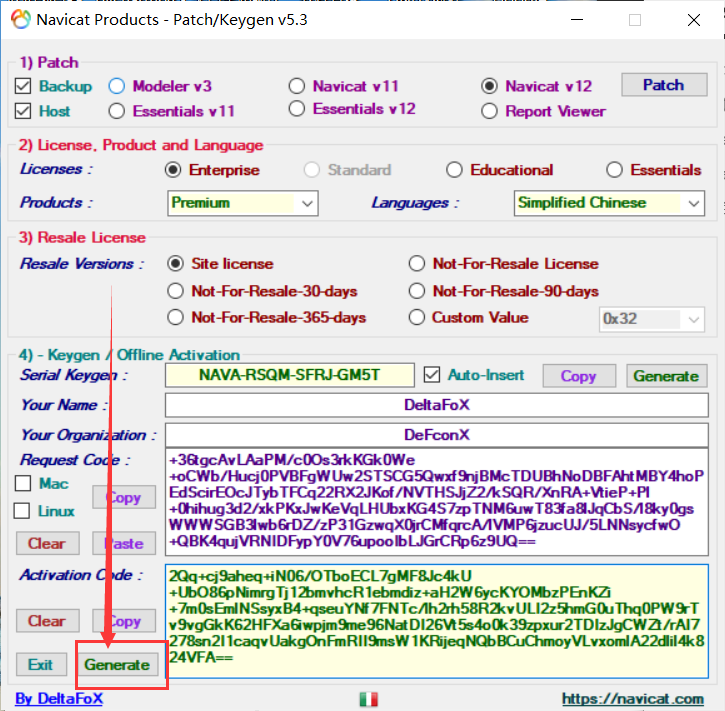Open the 0x32 custom value dropdown
Image resolution: width=725 pixels, height=711 pixels.
coord(651,319)
